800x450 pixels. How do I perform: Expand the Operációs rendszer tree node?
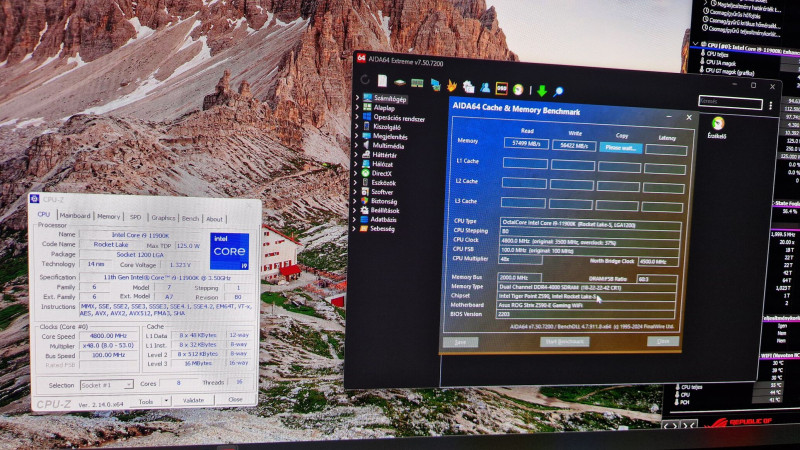(358, 116)
